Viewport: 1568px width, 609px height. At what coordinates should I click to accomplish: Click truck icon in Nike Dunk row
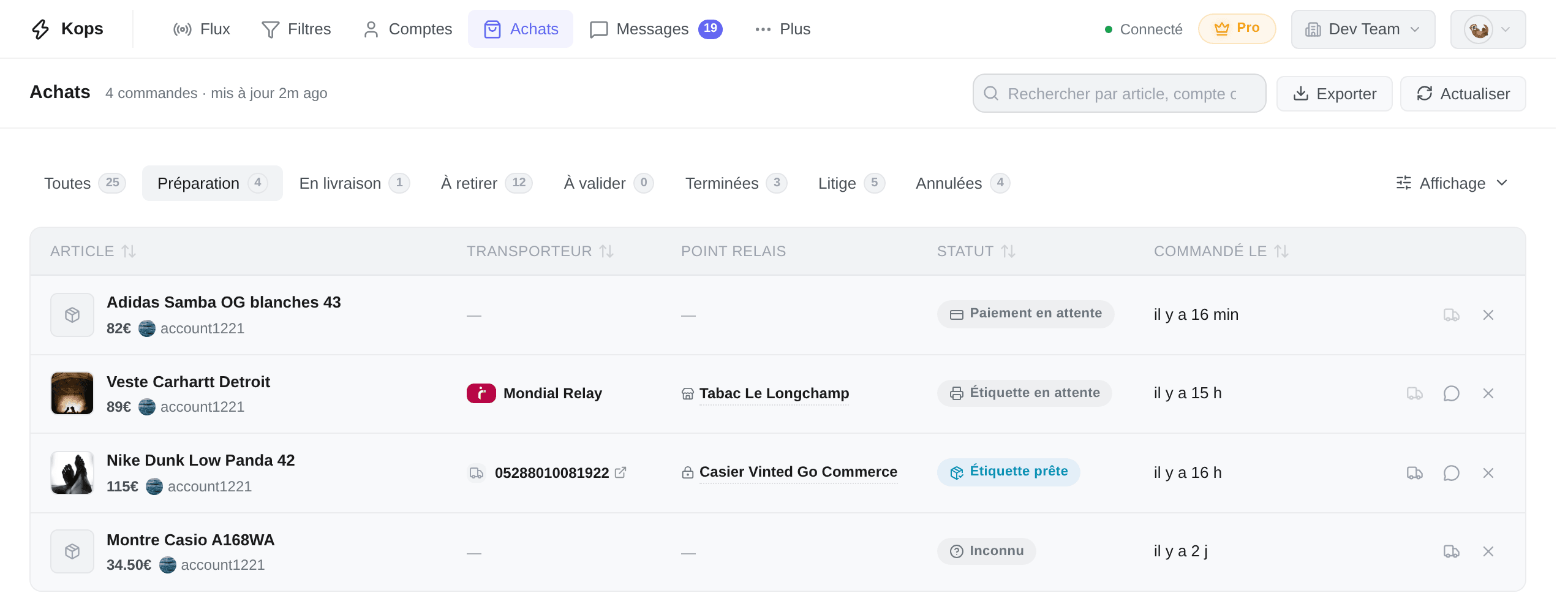[1415, 473]
